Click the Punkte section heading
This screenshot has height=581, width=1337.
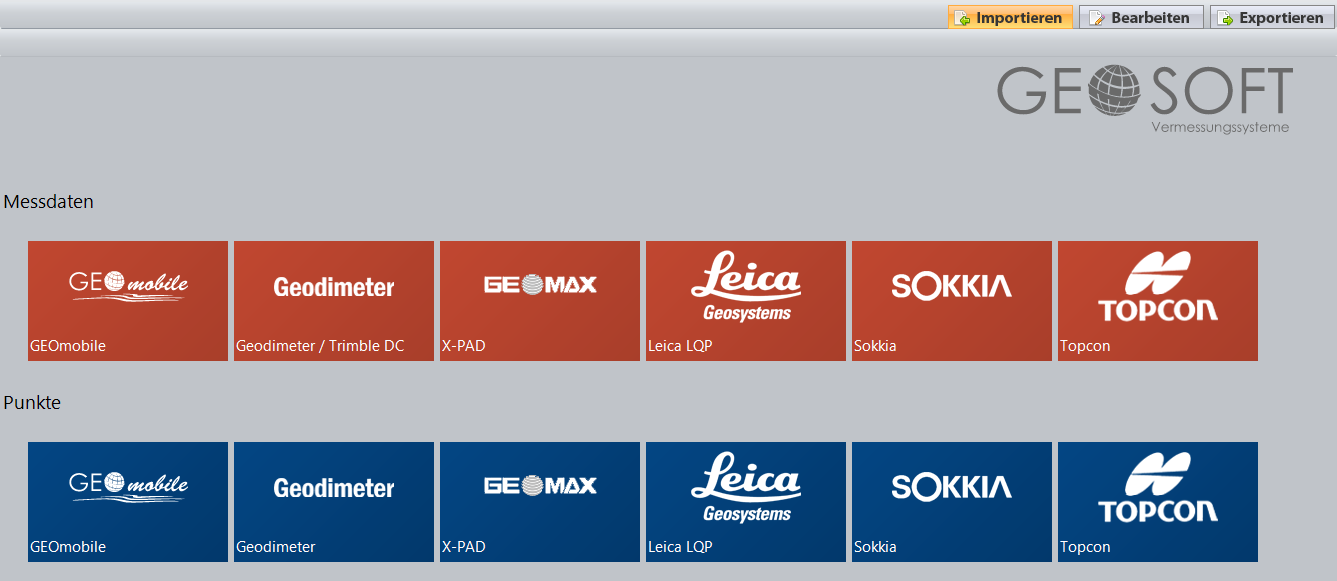pos(33,403)
